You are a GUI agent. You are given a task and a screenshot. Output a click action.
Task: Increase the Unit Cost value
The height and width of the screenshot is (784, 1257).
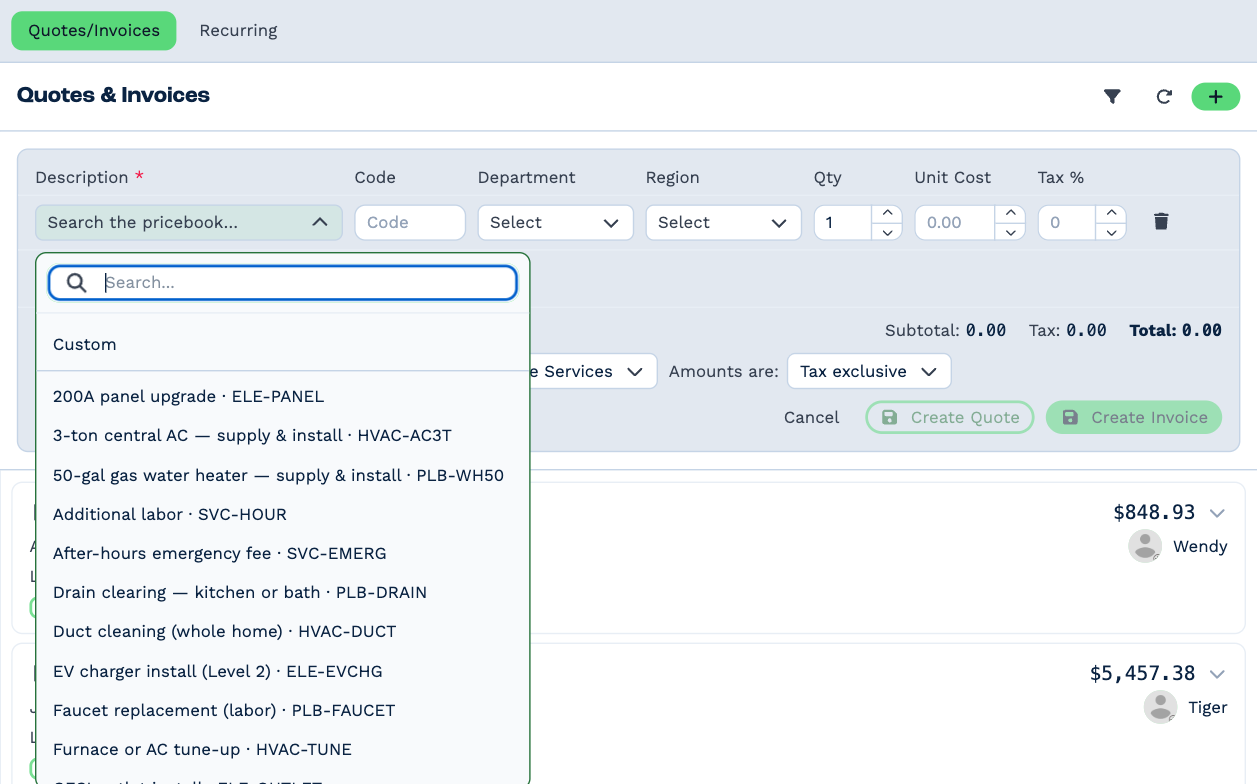pyautogui.click(x=1011, y=213)
